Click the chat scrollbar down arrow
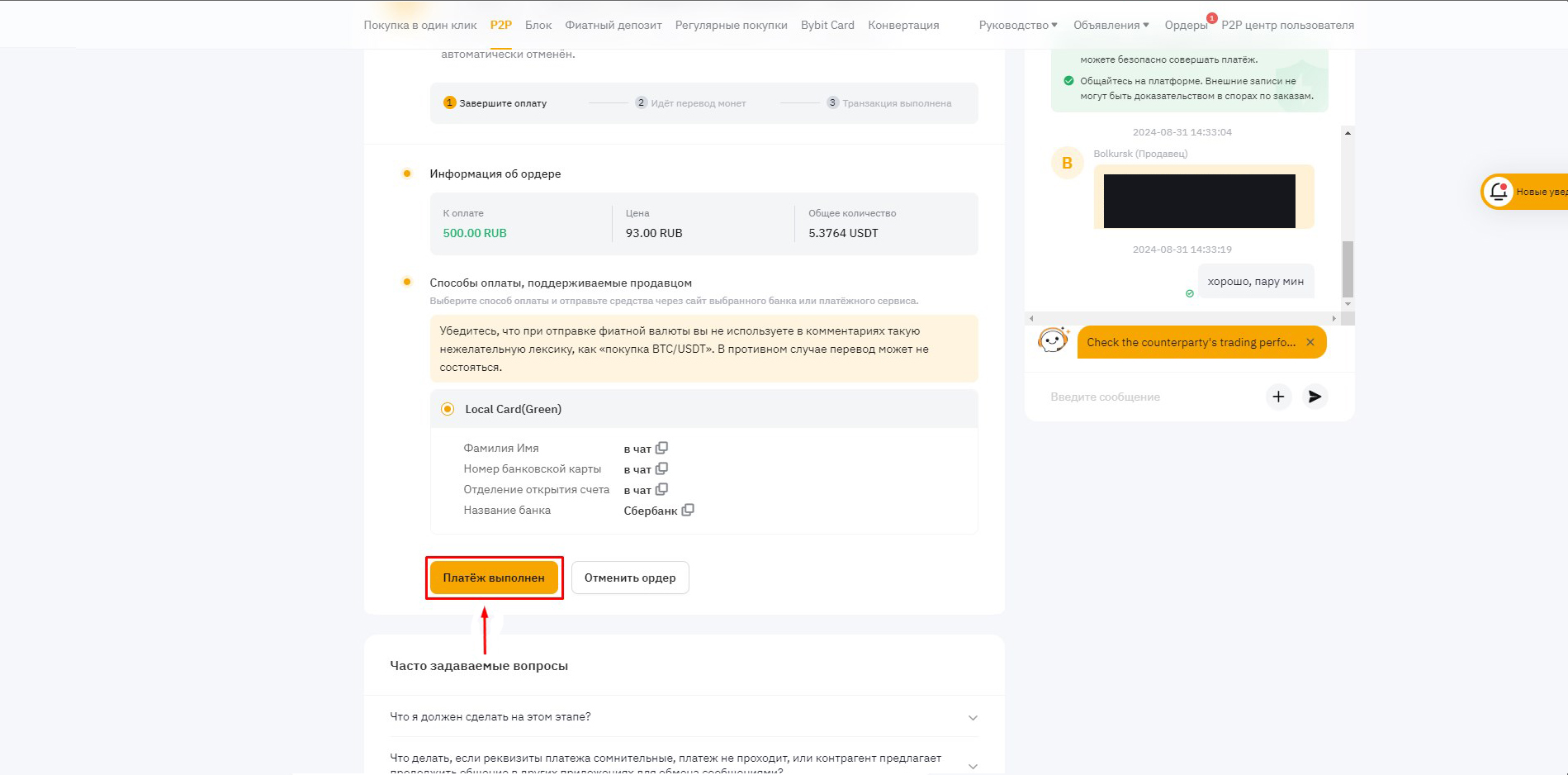Screen dimensions: 1568x775 [1348, 304]
